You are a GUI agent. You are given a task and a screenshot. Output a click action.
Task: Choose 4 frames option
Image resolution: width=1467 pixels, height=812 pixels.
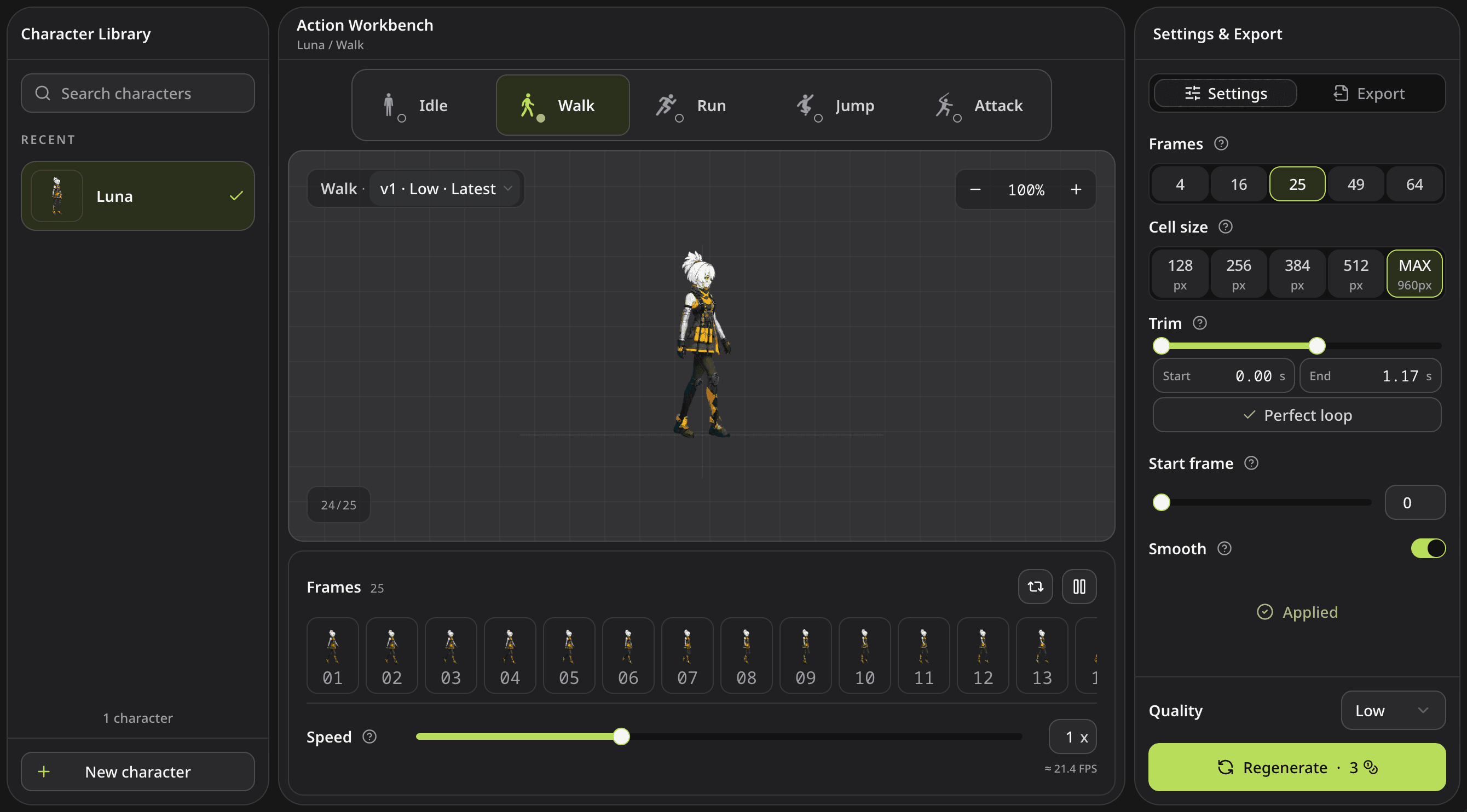click(x=1180, y=184)
